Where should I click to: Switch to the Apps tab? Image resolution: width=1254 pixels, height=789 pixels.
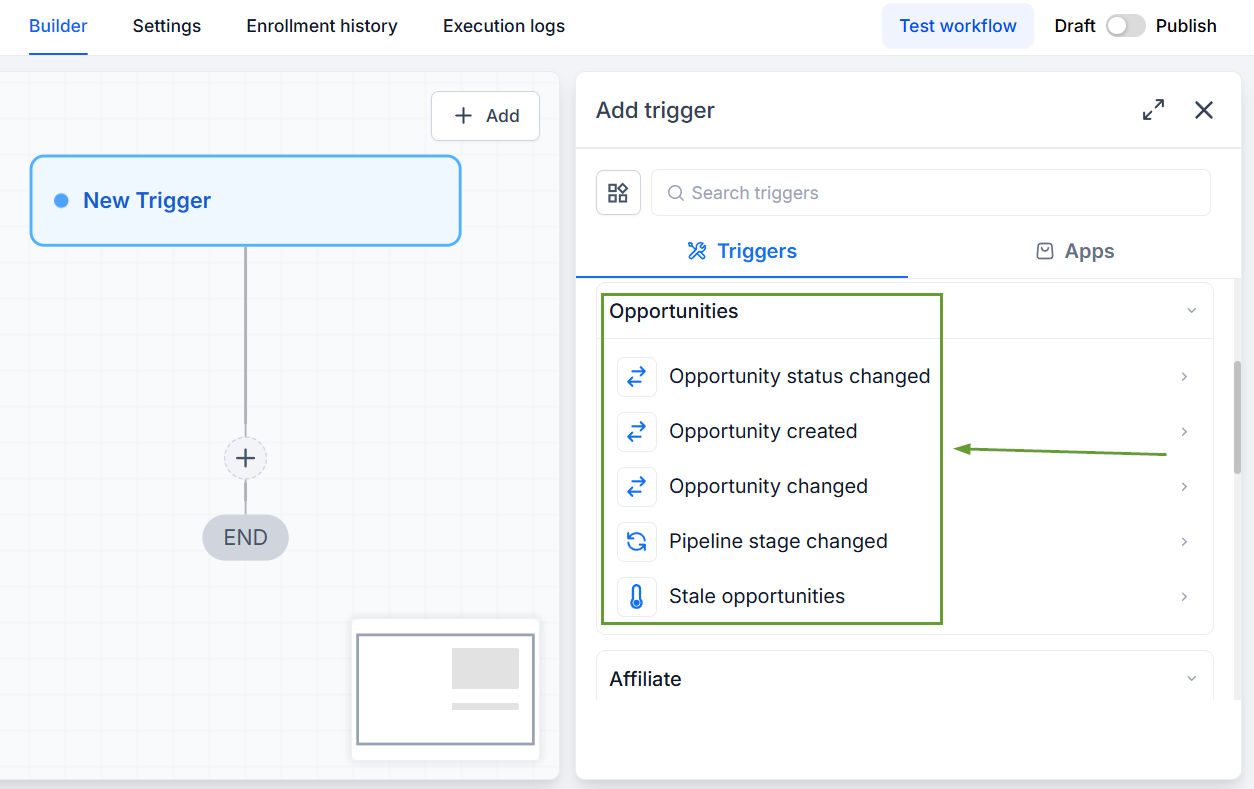pos(1075,251)
